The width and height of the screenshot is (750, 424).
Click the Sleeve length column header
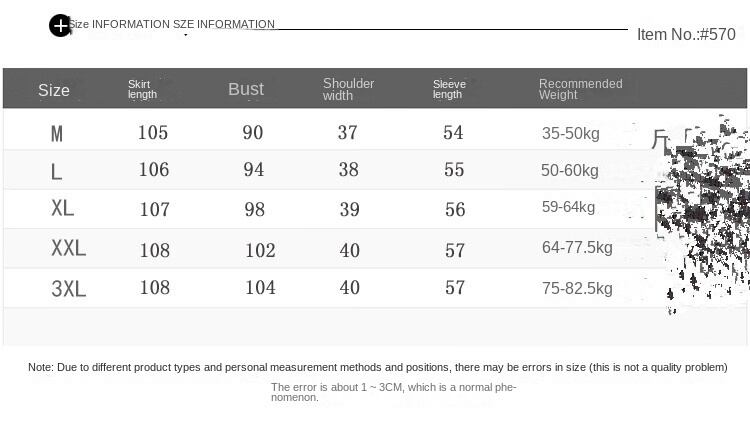(x=449, y=90)
